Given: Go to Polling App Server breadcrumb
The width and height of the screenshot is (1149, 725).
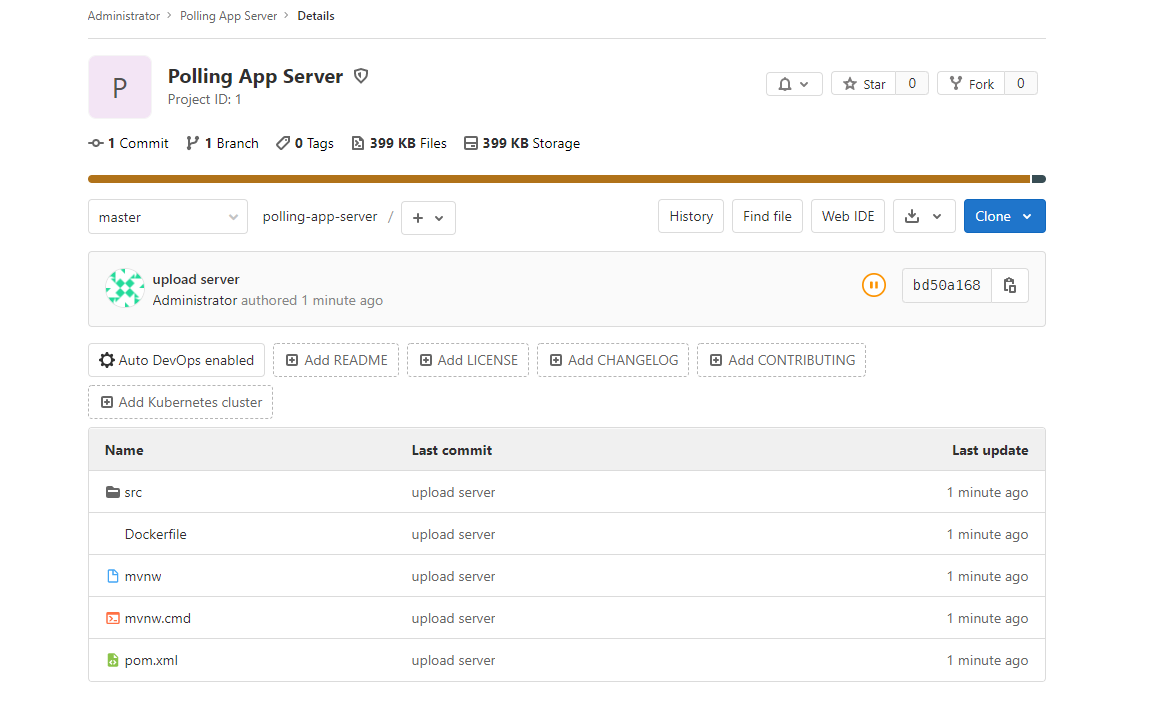Looking at the screenshot, I should 229,16.
